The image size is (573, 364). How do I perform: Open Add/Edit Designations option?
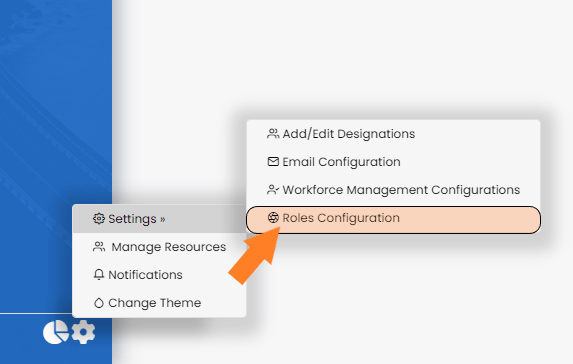(x=393, y=134)
